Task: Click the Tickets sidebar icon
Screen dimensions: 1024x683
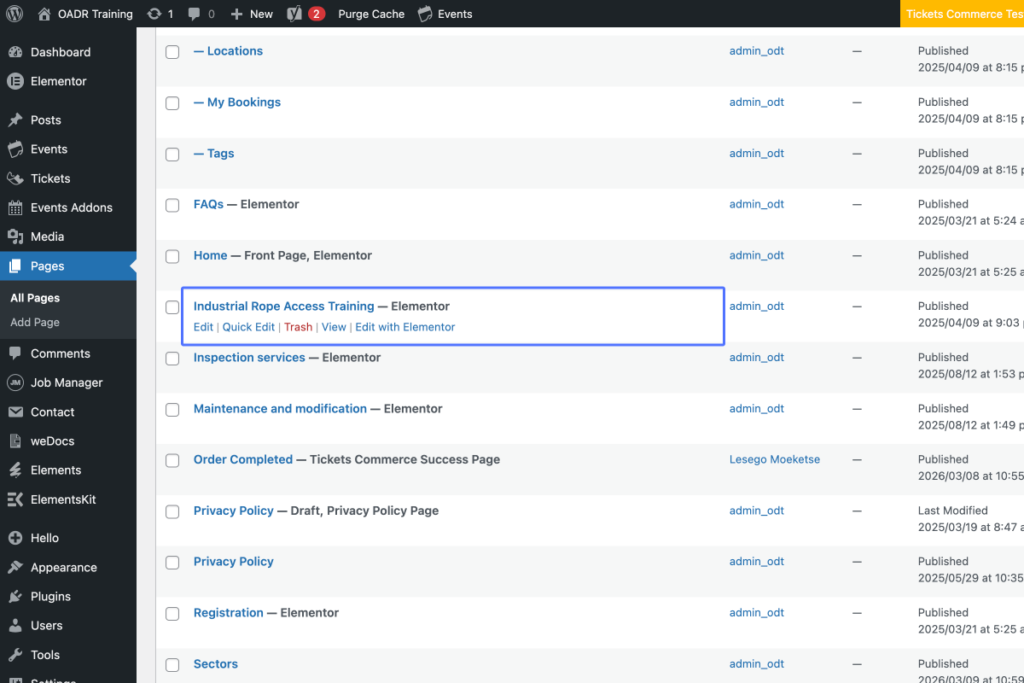Action: click(15, 178)
